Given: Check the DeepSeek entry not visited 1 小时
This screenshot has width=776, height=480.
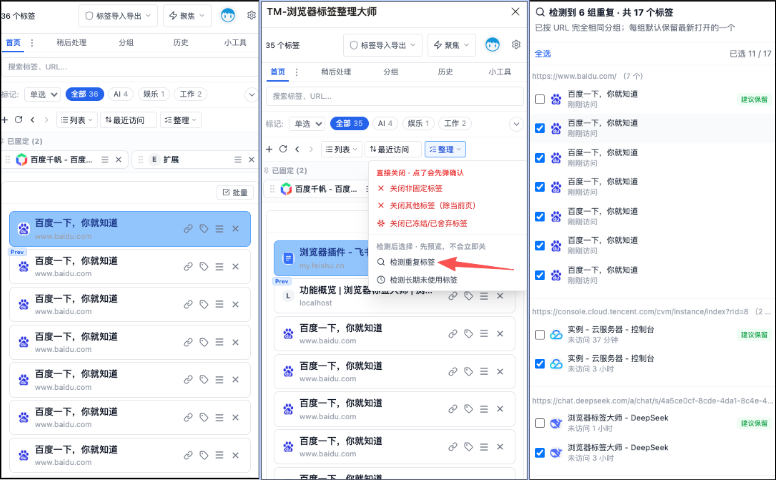Looking at the screenshot, I should coord(540,423).
